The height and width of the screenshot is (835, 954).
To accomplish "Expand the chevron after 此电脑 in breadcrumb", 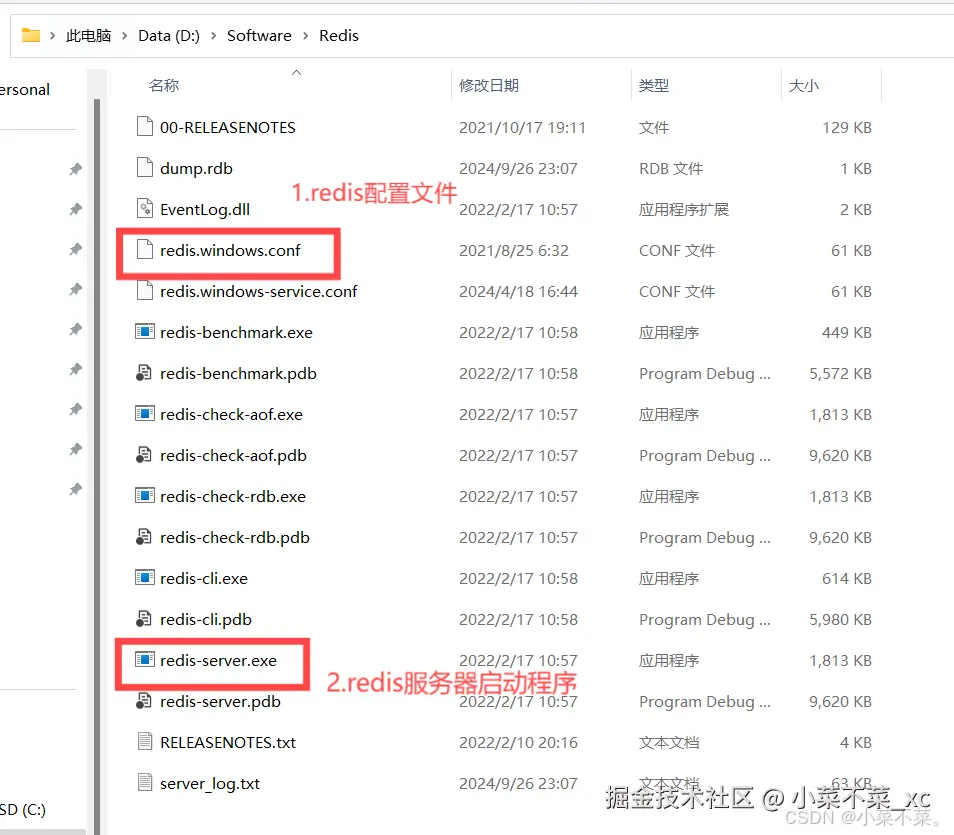I will point(124,36).
